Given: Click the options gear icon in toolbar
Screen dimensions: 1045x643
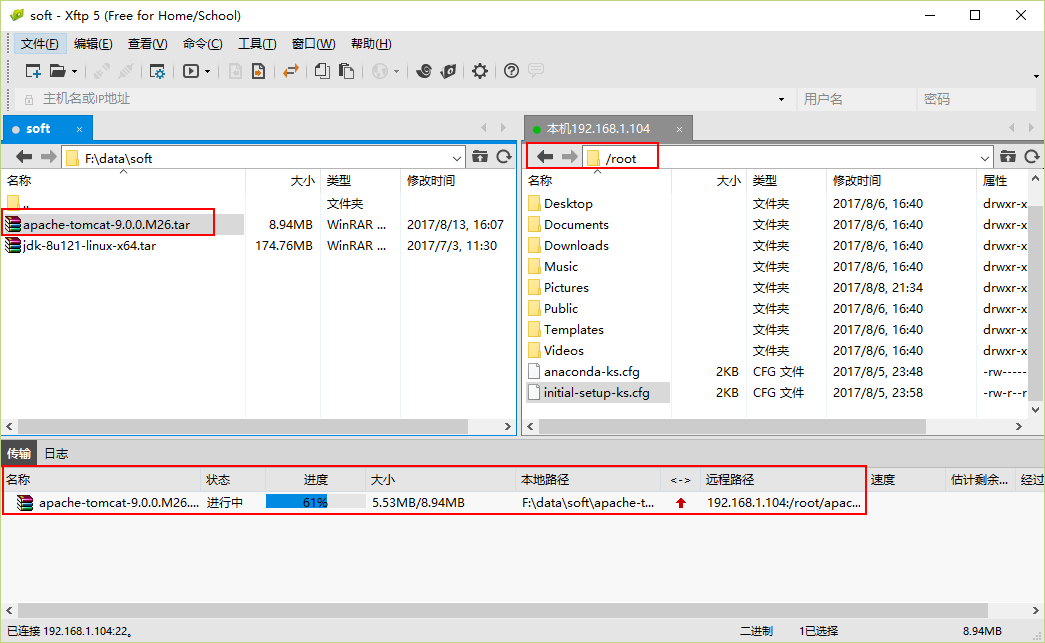Looking at the screenshot, I should [480, 71].
